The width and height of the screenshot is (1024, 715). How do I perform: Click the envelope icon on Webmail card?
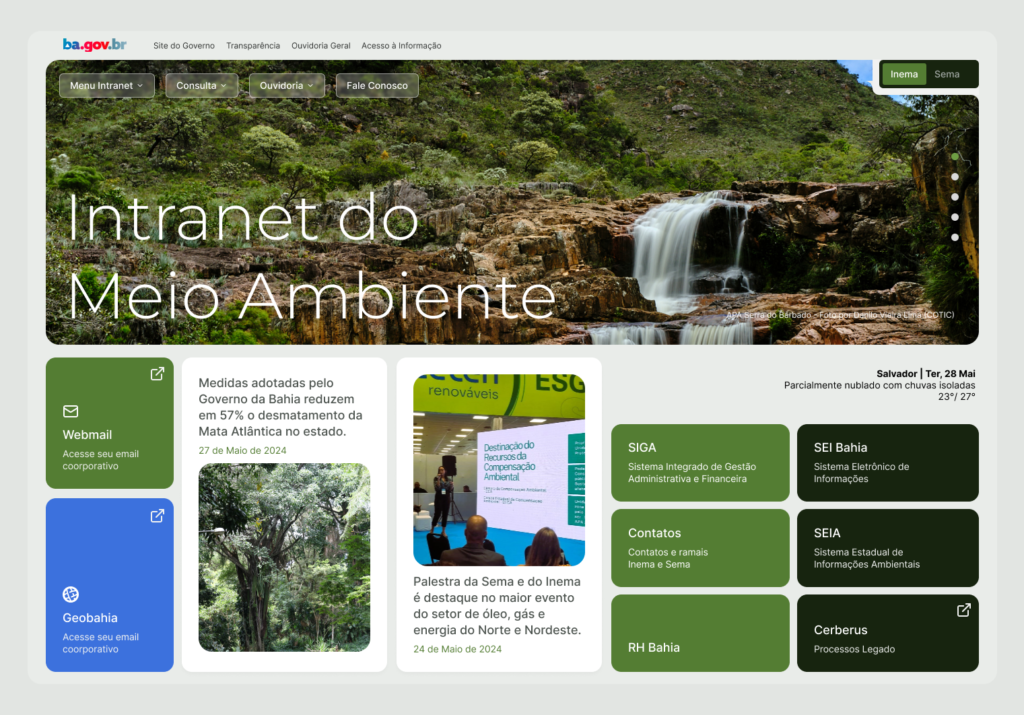(71, 411)
